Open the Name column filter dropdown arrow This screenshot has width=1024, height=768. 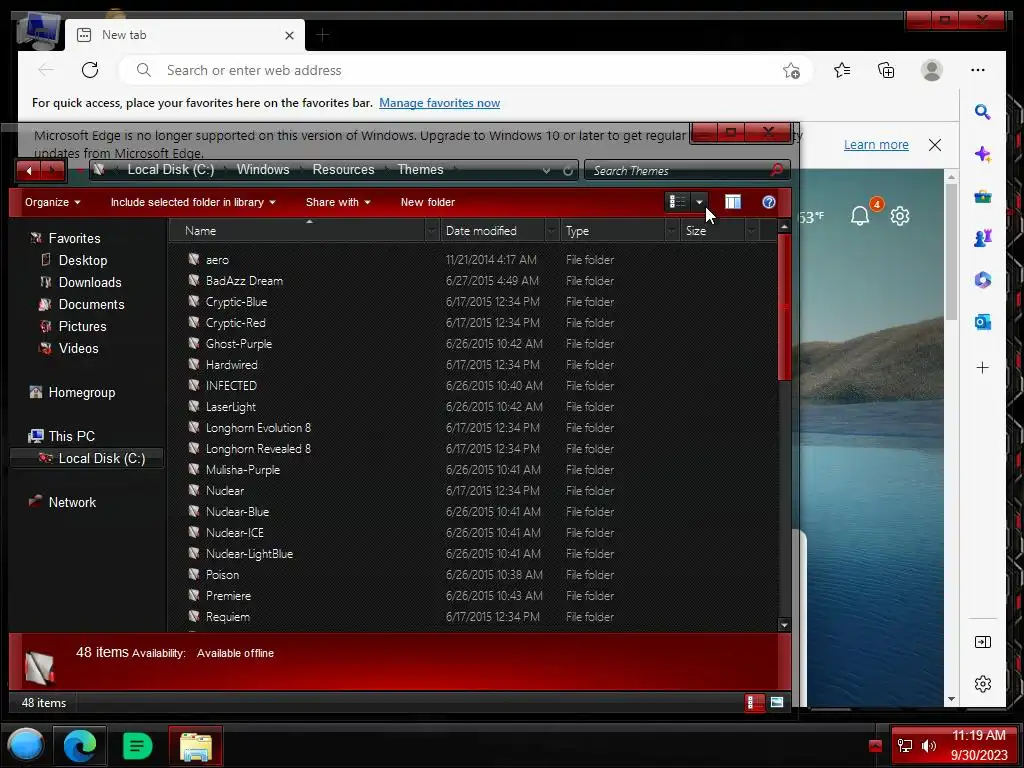click(432, 231)
